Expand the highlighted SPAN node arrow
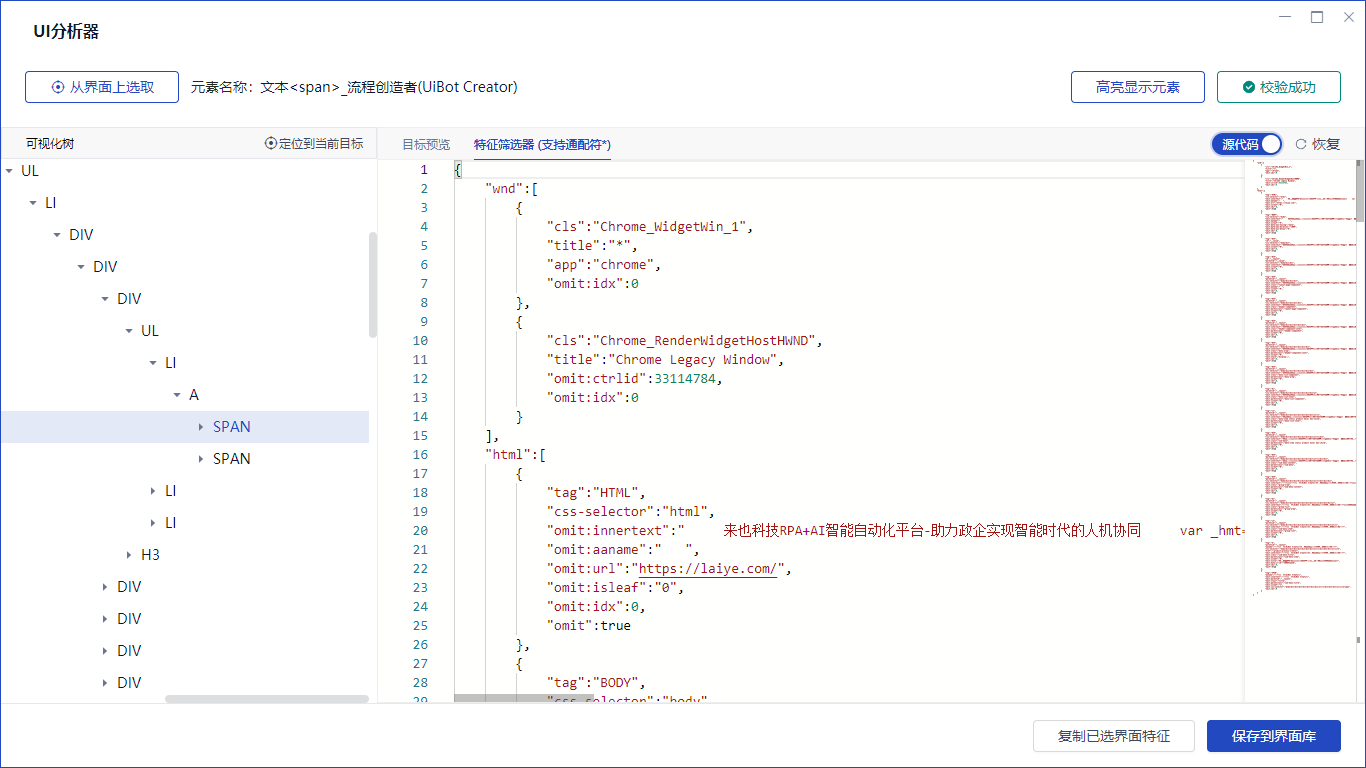 pos(201,427)
